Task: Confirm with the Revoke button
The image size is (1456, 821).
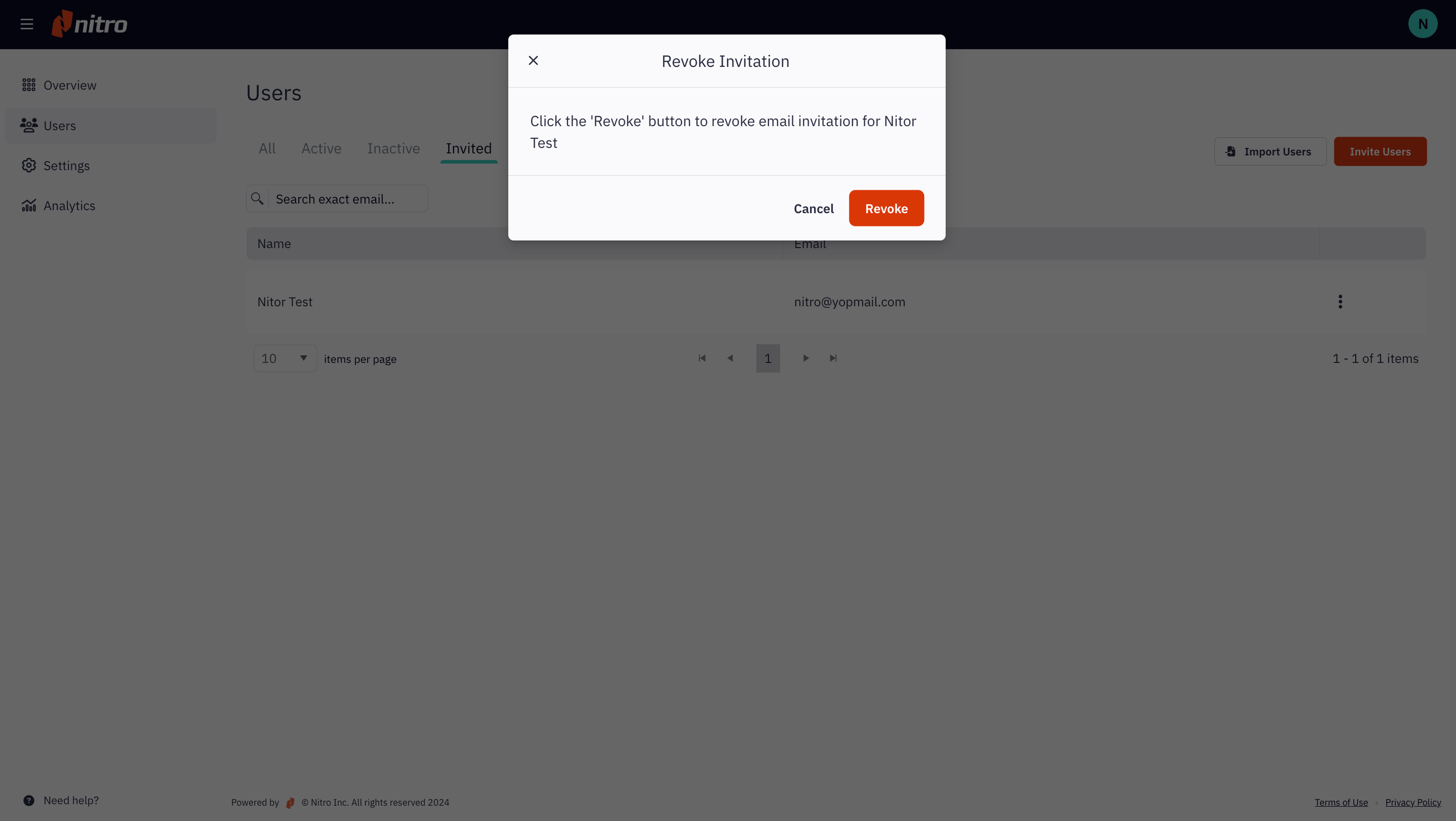Action: click(x=886, y=208)
